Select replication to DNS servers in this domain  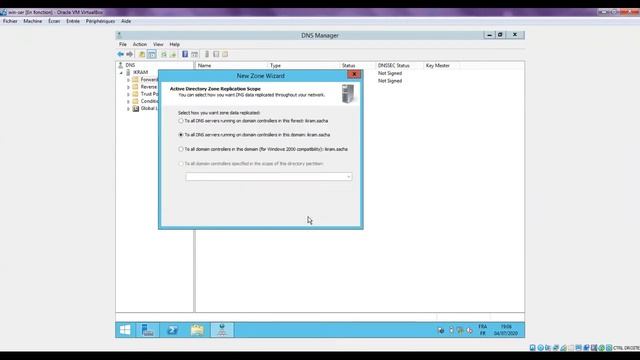coord(181,135)
